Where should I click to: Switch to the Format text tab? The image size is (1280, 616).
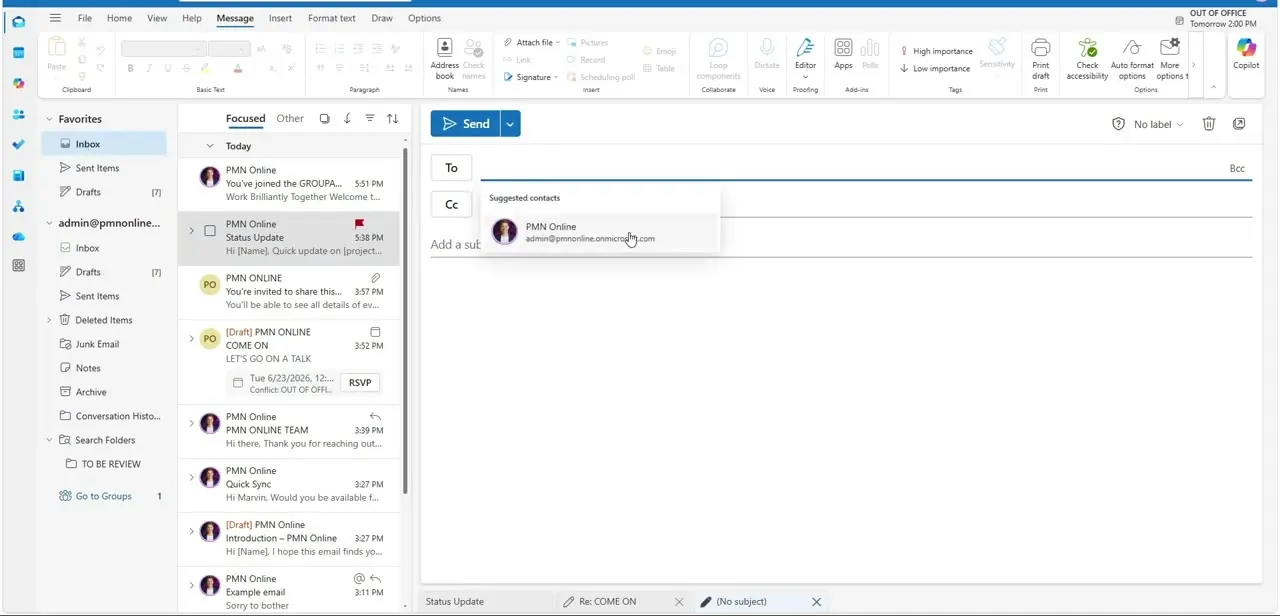pos(331,18)
